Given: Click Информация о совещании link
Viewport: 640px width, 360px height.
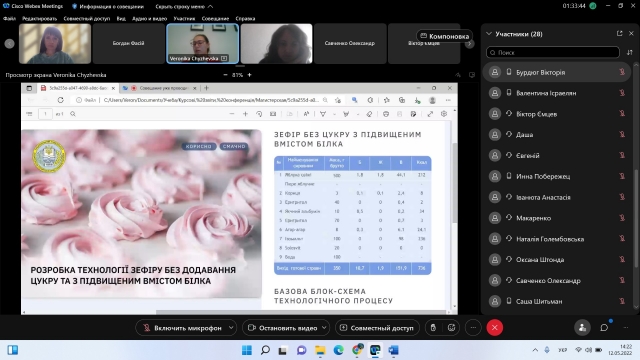Looking at the screenshot, I should pyautogui.click(x=108, y=6).
